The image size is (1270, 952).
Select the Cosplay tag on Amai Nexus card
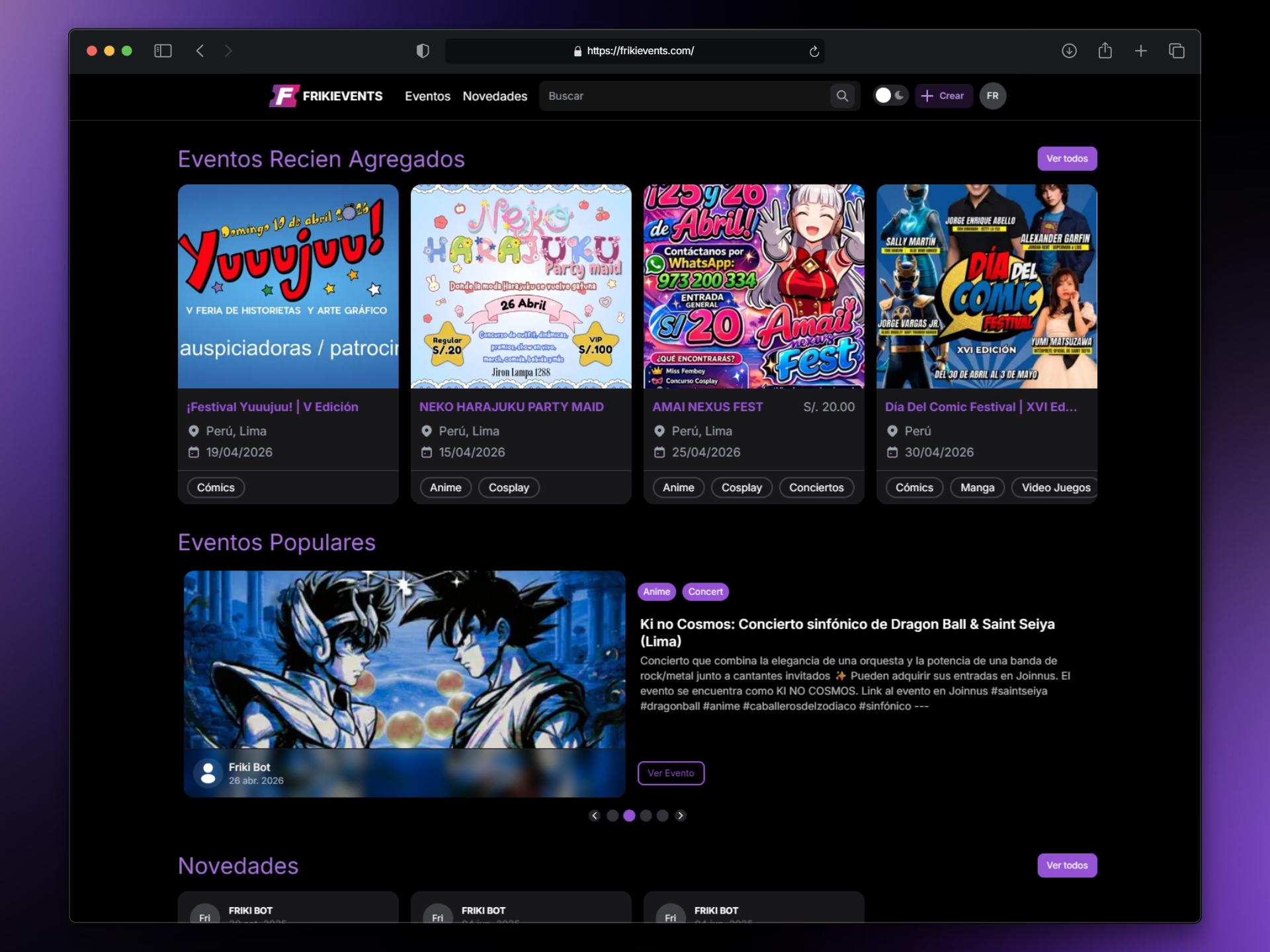click(741, 487)
